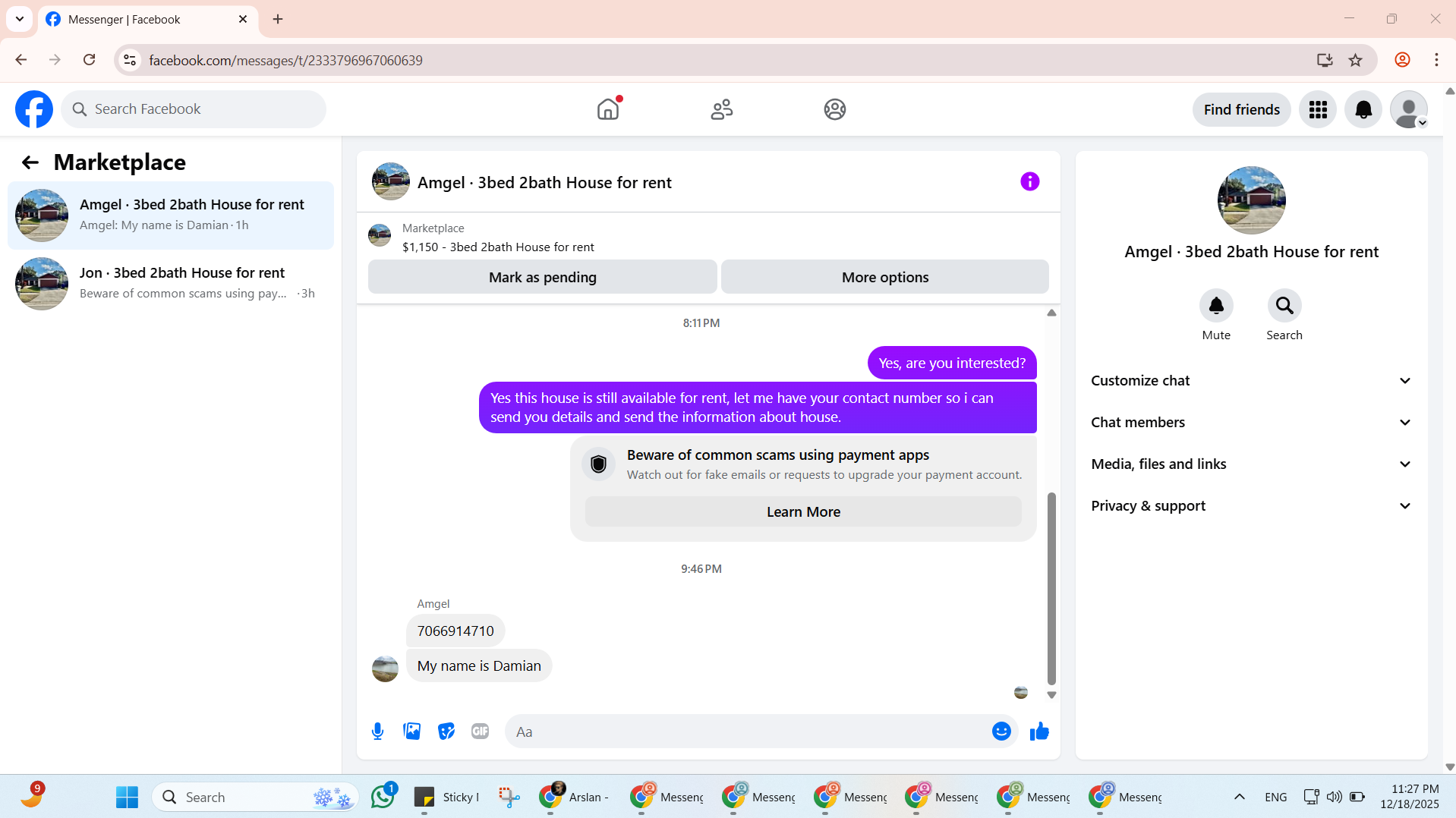Bookmark this tab with the star icon
Image resolution: width=1456 pixels, height=818 pixels.
pos(1355,60)
